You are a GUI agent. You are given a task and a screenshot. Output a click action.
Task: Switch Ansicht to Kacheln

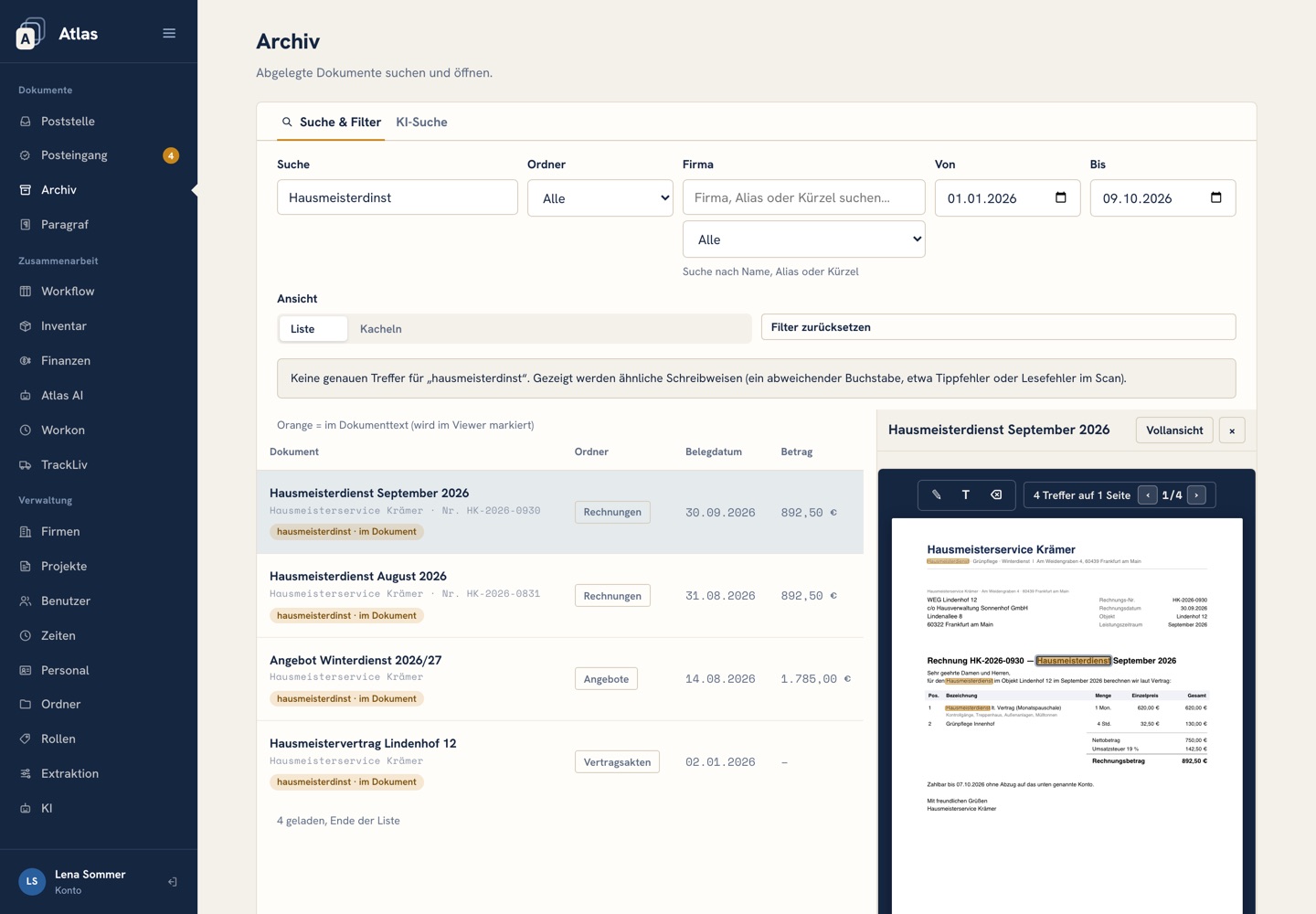point(381,329)
